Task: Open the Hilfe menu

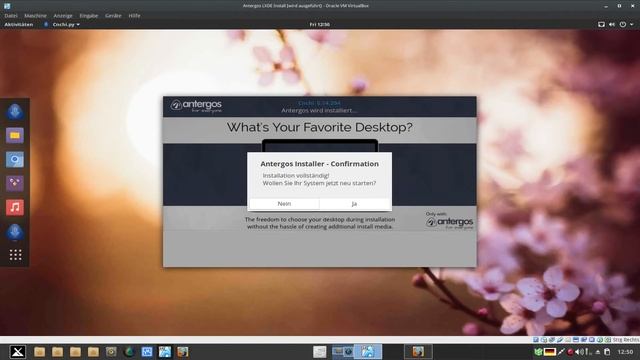Action: coord(134,16)
